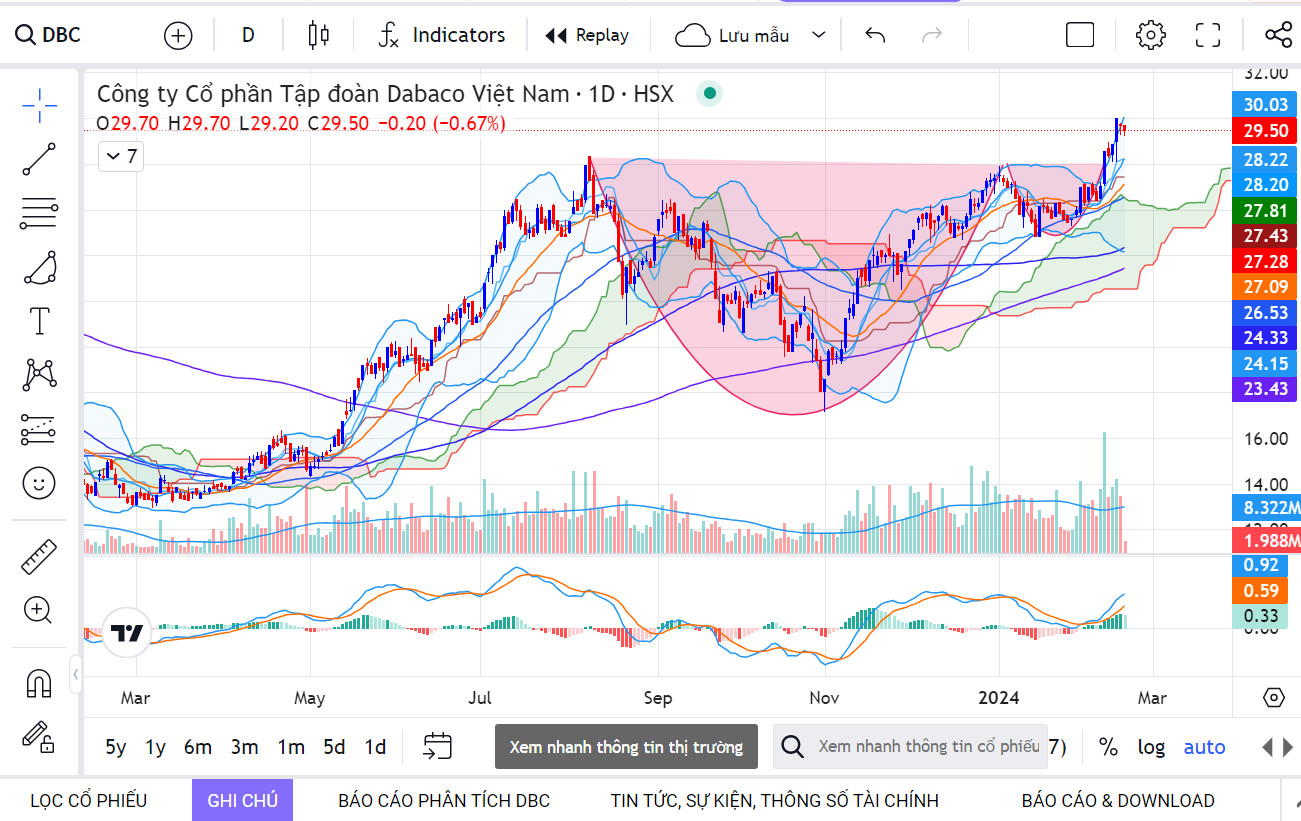Image resolution: width=1301 pixels, height=821 pixels.
Task: Enter fullscreen mode
Action: pos(1209,35)
